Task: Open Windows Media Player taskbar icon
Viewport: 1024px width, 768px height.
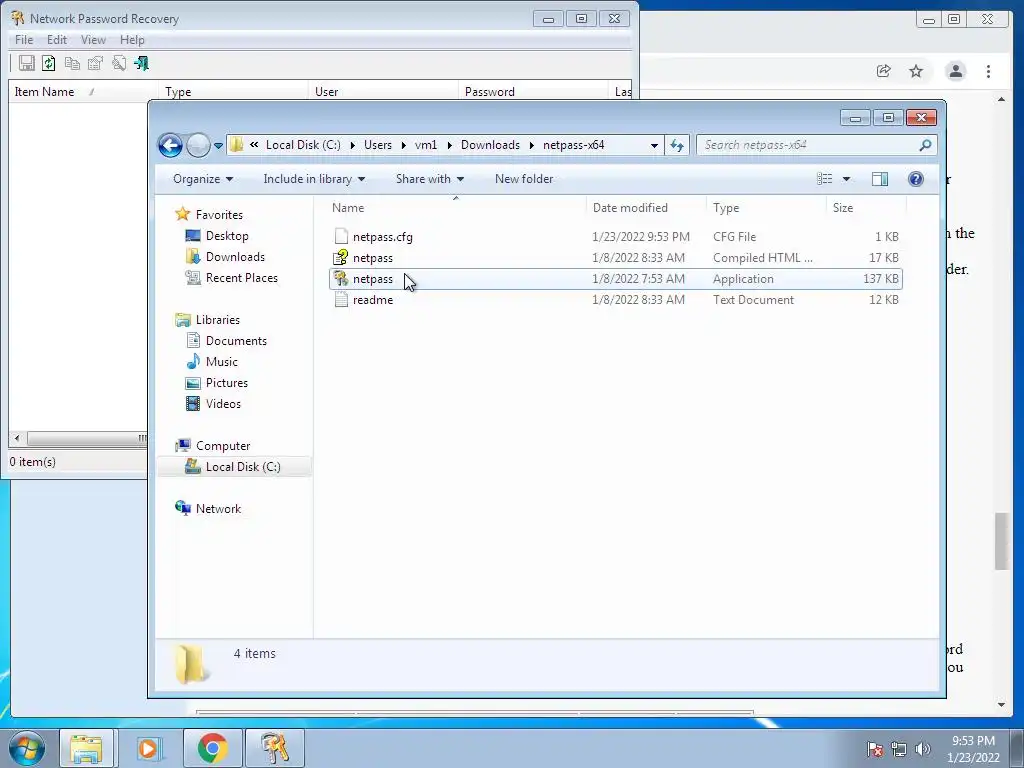Action: click(x=149, y=748)
